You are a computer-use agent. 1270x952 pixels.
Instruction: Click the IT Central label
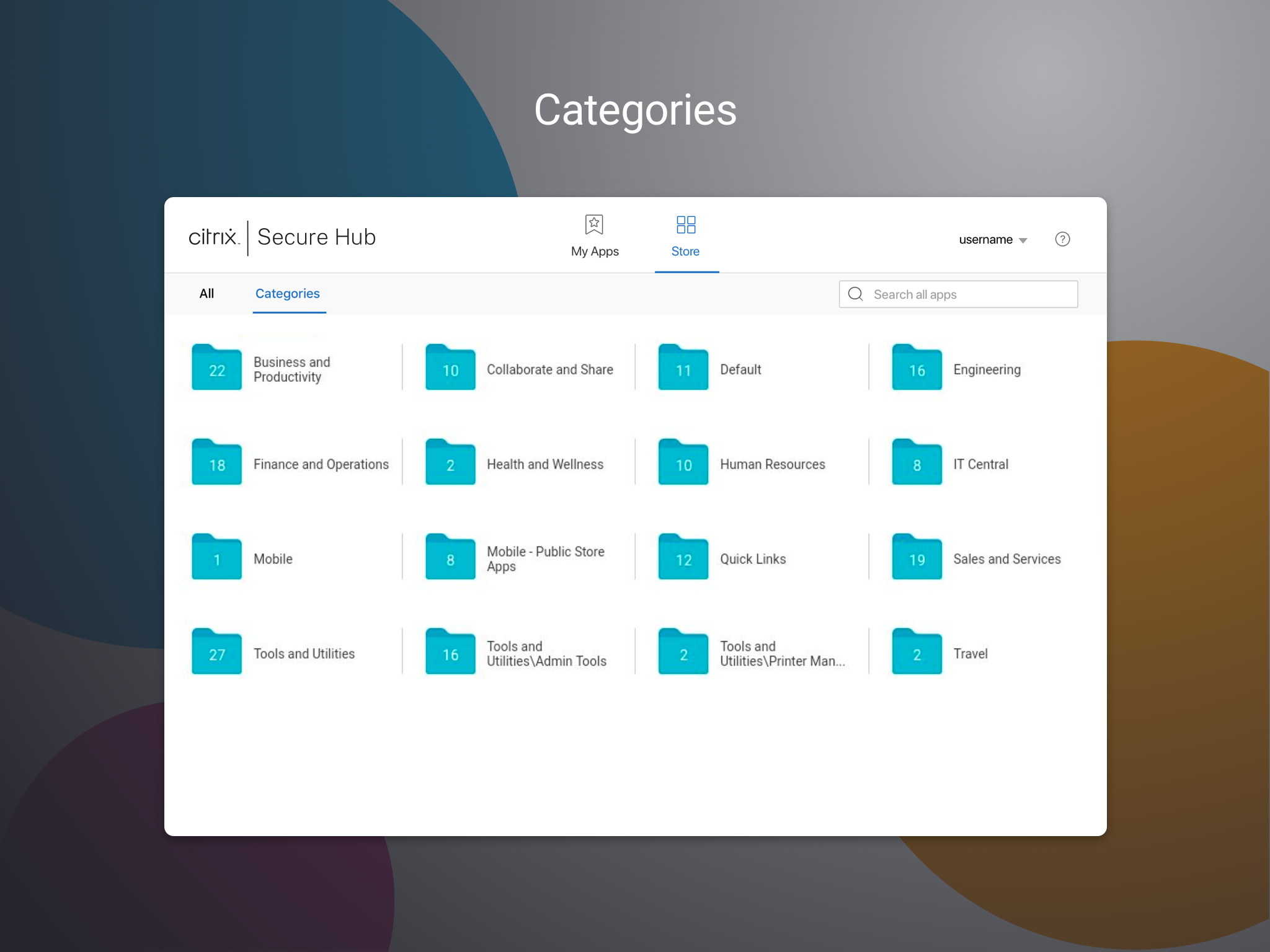tap(981, 464)
